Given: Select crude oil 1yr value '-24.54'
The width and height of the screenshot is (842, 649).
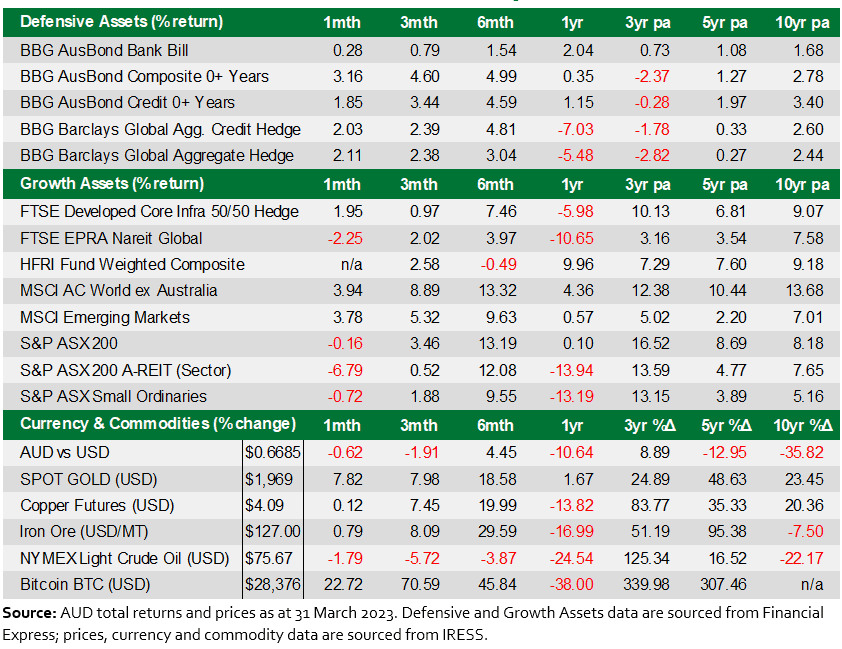Looking at the screenshot, I should pos(571,558).
